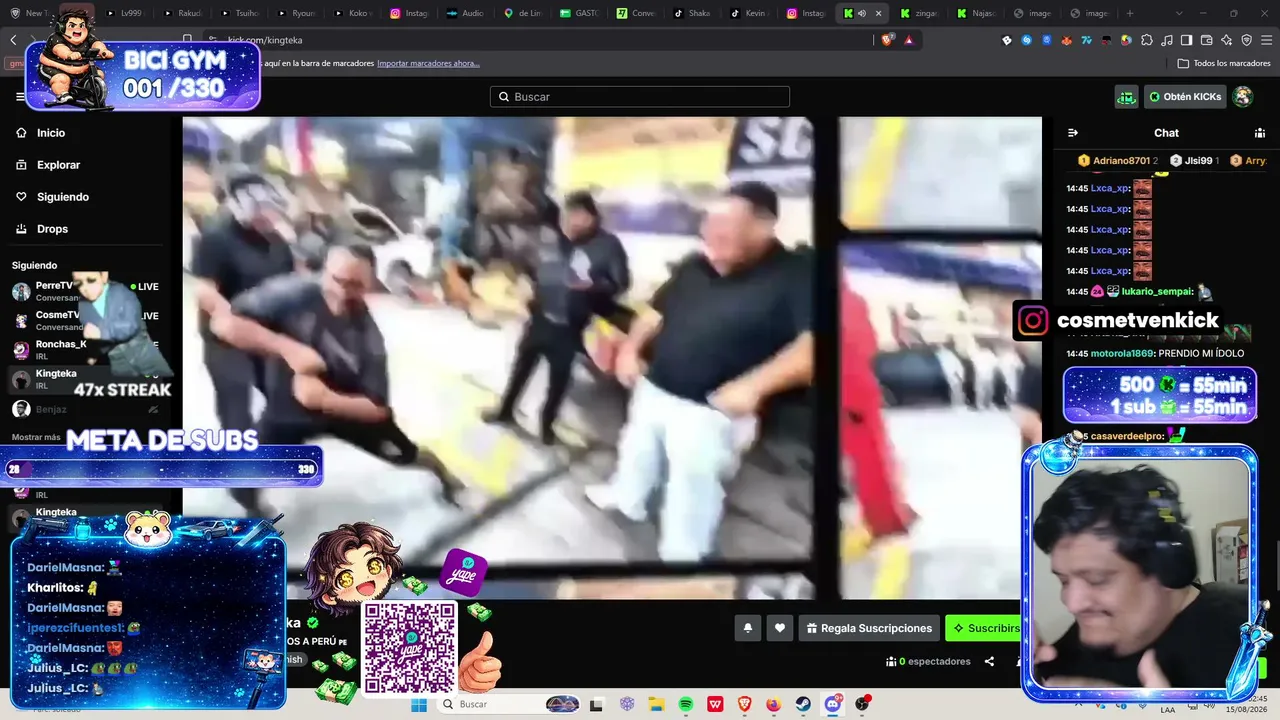Screen dimensions: 1280x720
Task: Open Brave browser from the taskbar
Action: 745,704
